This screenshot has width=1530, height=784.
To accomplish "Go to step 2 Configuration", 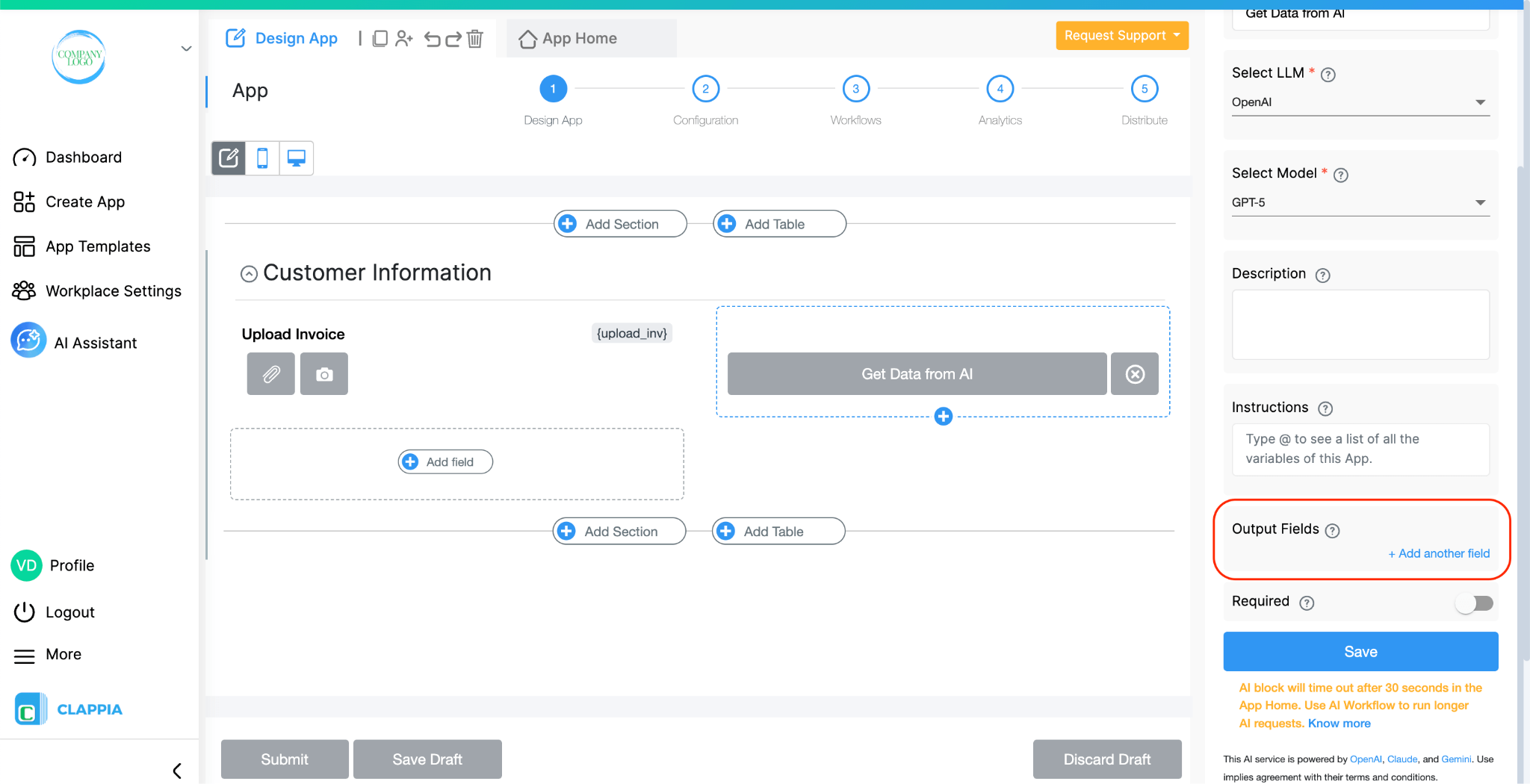I will tap(705, 89).
